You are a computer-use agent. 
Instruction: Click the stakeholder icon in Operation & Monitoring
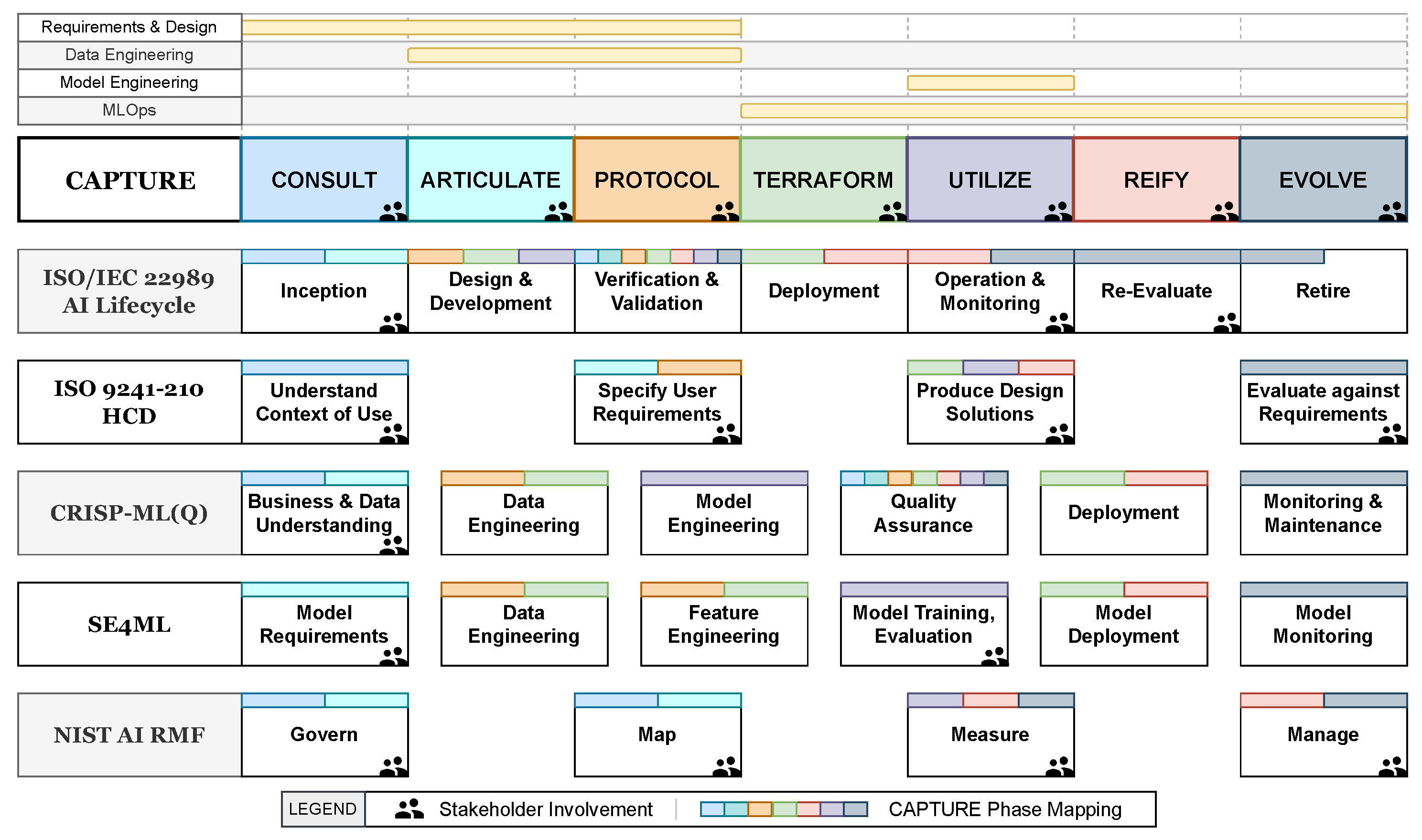pyautogui.click(x=1059, y=323)
